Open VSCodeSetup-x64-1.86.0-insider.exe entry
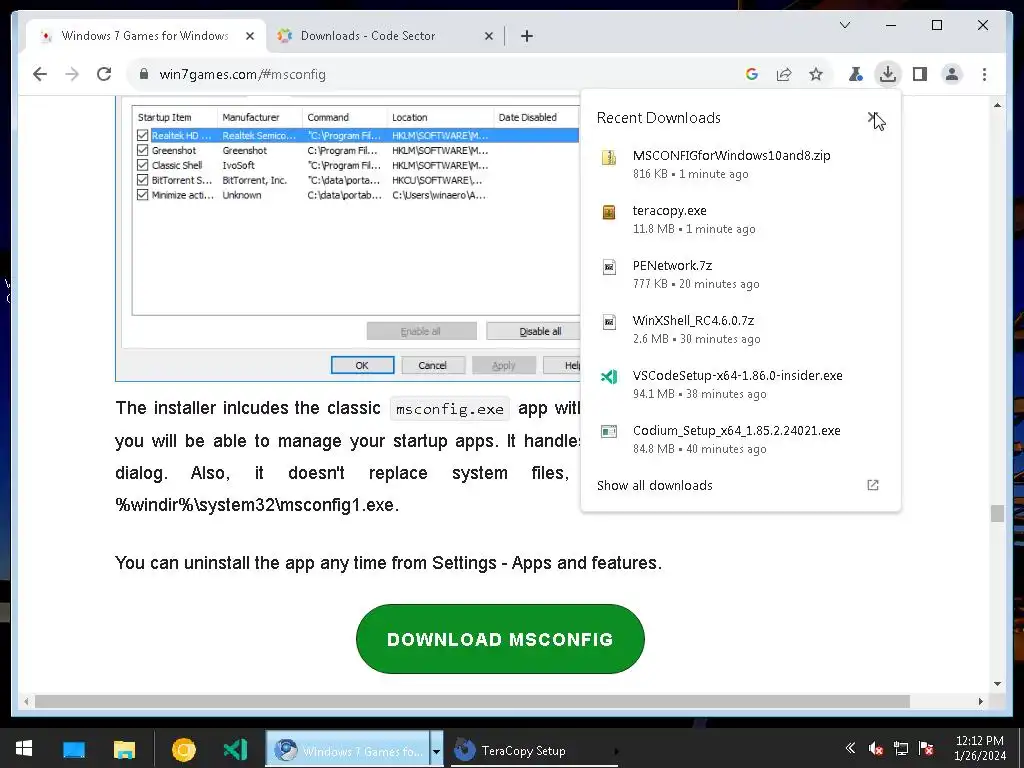This screenshot has height=768, width=1024. pos(740,383)
